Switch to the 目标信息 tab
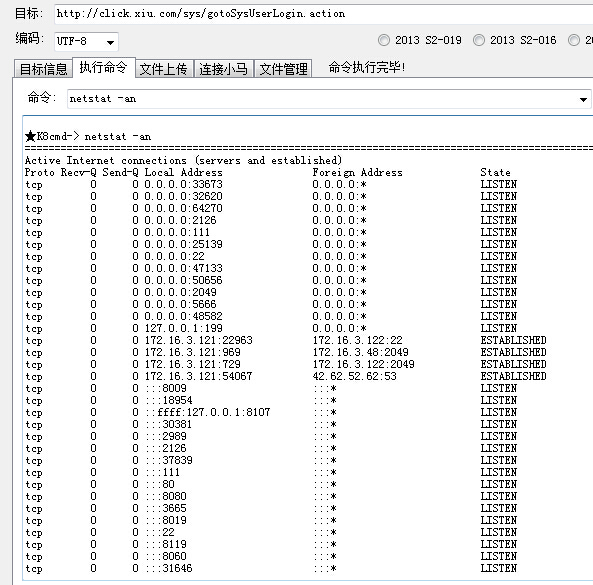593x585 pixels. point(43,69)
